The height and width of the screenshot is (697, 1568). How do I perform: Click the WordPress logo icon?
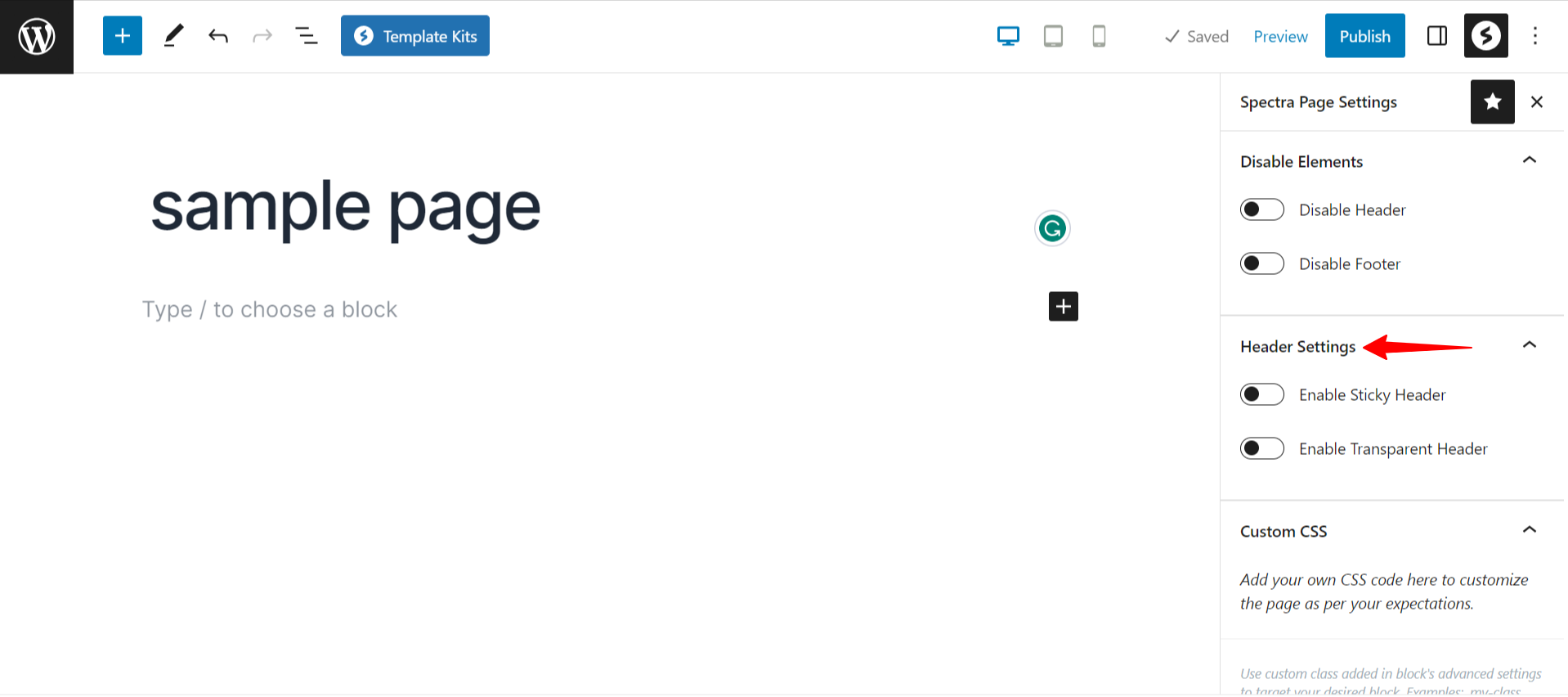tap(37, 37)
